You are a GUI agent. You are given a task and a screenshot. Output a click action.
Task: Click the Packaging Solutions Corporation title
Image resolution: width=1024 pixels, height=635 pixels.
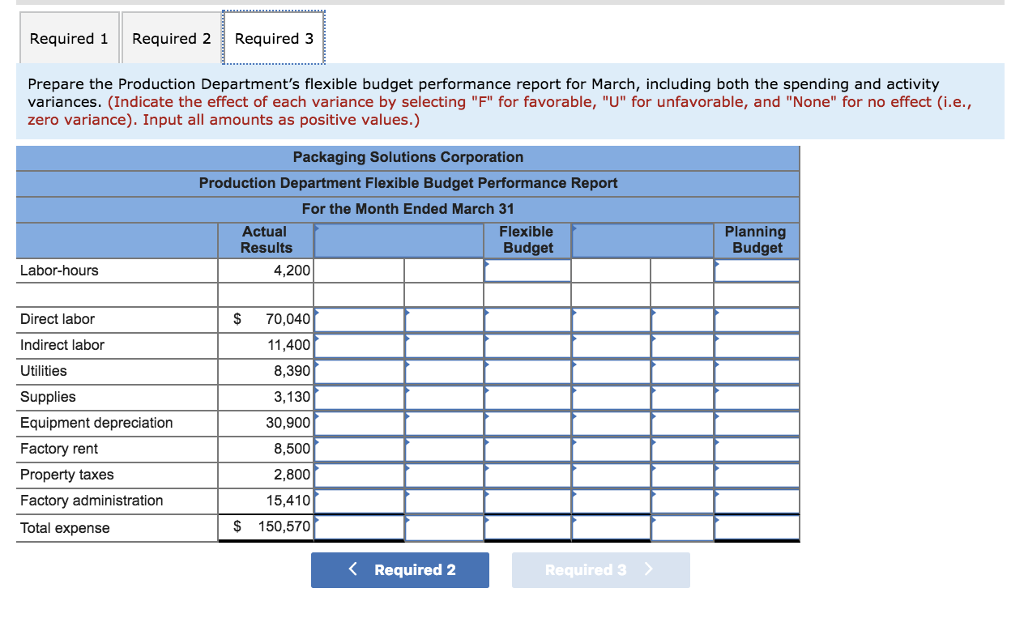(408, 157)
